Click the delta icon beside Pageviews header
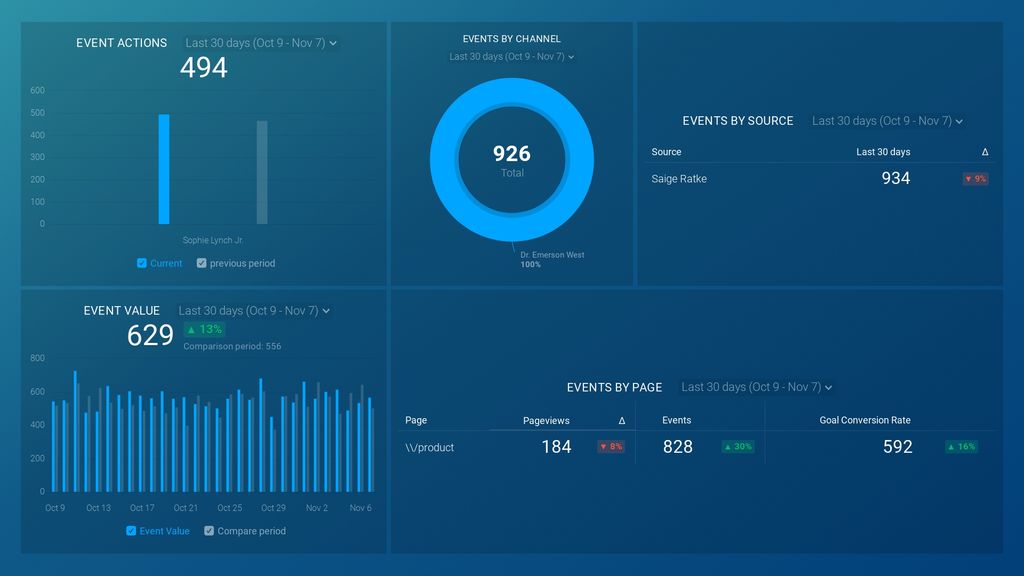The image size is (1024, 576). point(622,421)
